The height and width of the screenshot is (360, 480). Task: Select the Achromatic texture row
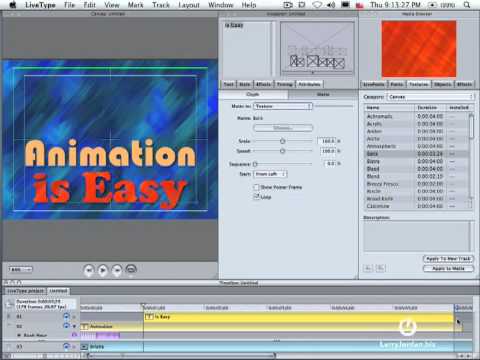click(x=417, y=116)
